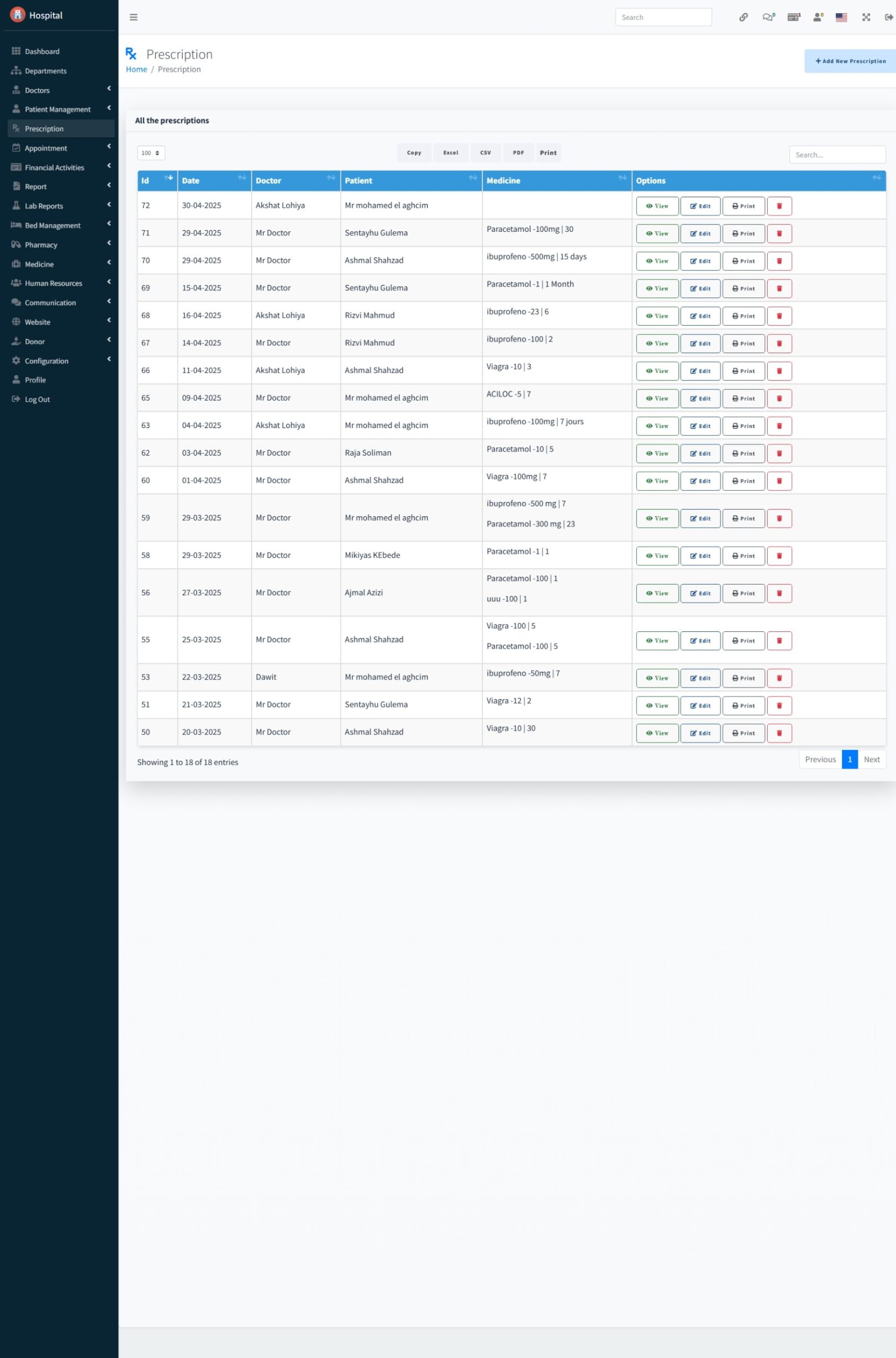This screenshot has width=896, height=1358.
Task: View prescription 53 by Dawit
Action: coord(657,678)
